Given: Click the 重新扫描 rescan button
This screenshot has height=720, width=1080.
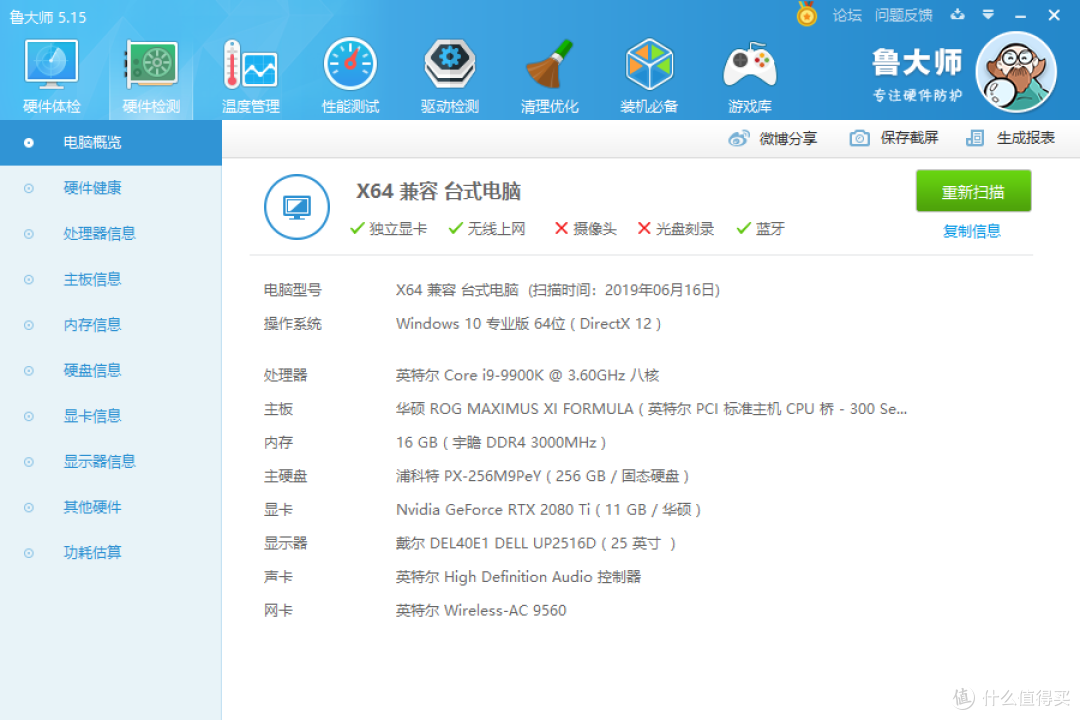Looking at the screenshot, I should pyautogui.click(x=973, y=191).
